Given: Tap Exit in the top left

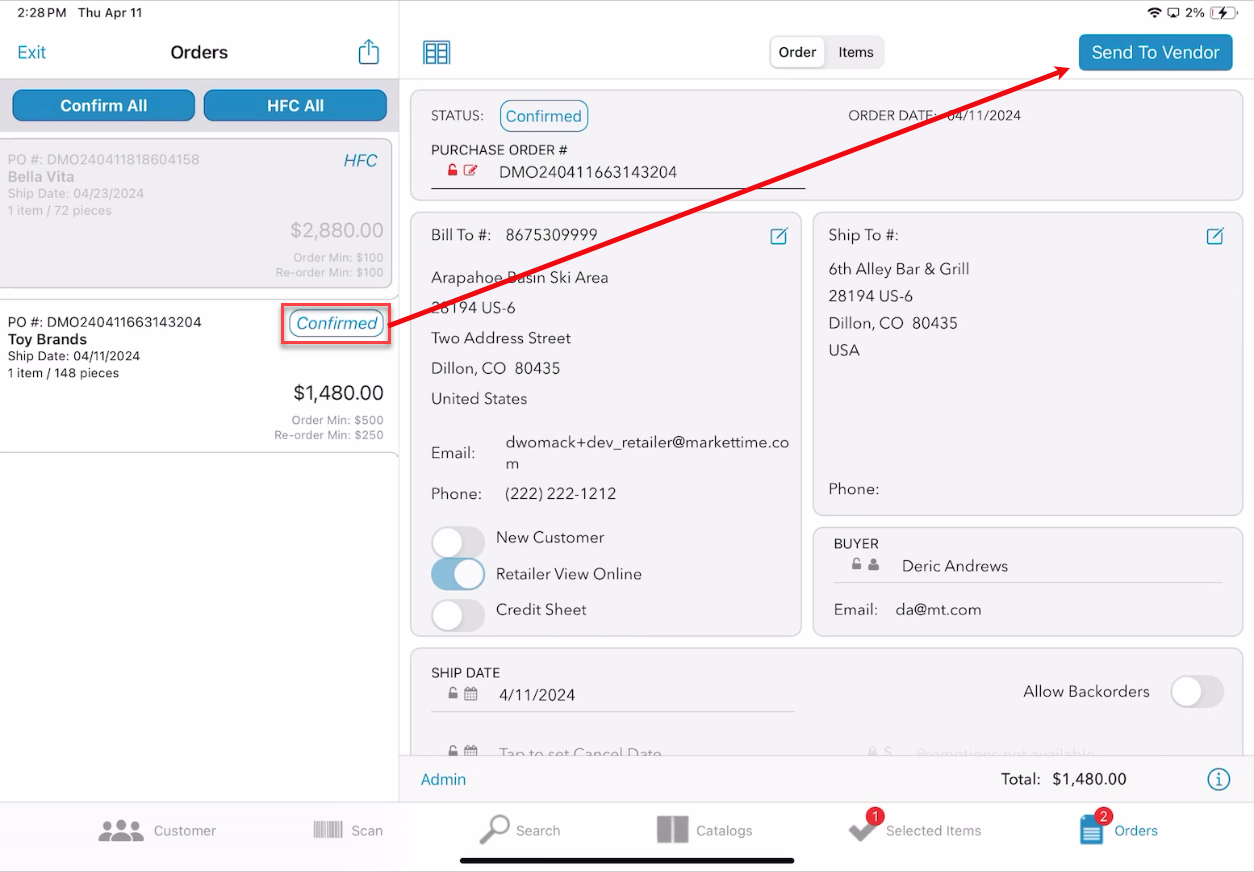Looking at the screenshot, I should pos(32,52).
